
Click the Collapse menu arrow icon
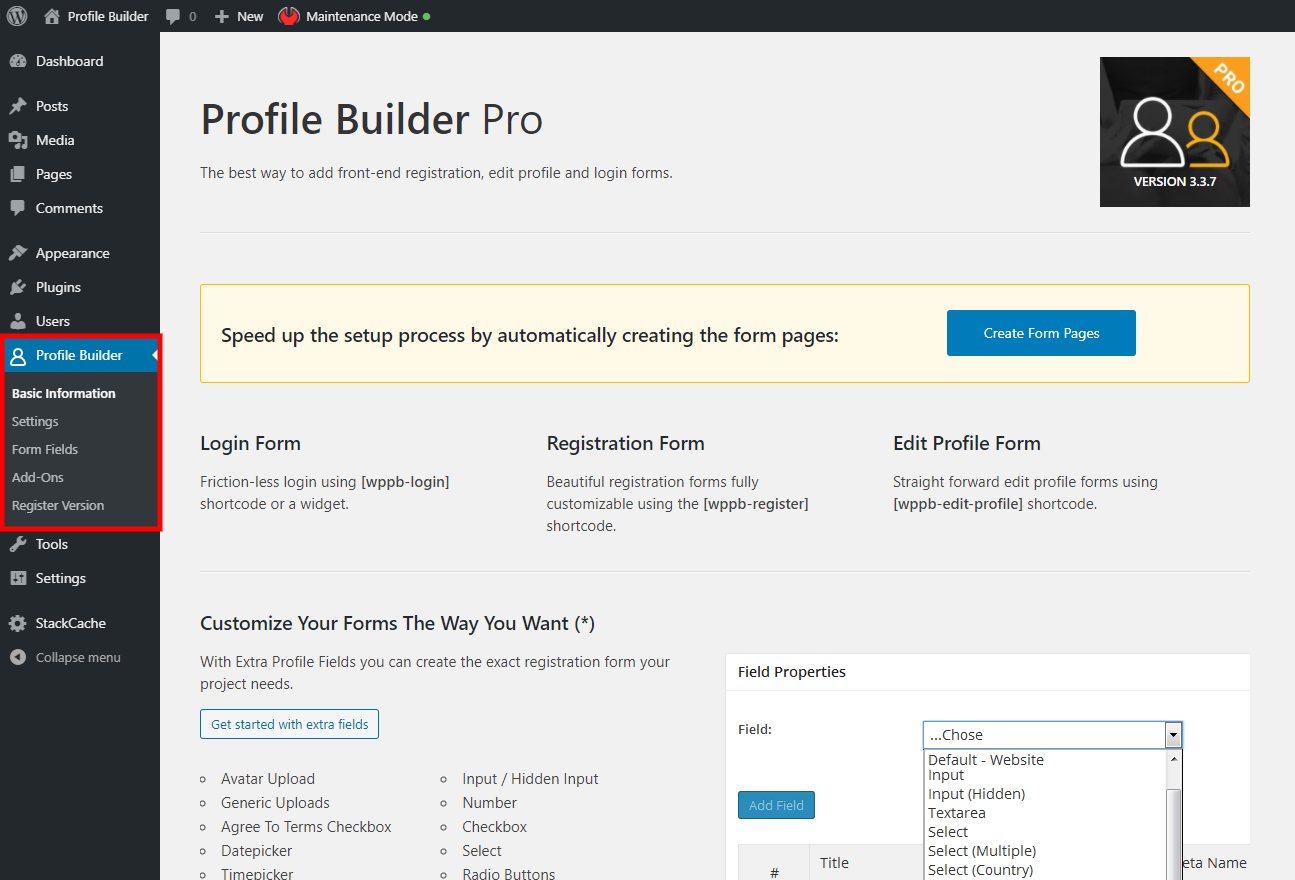[18, 657]
